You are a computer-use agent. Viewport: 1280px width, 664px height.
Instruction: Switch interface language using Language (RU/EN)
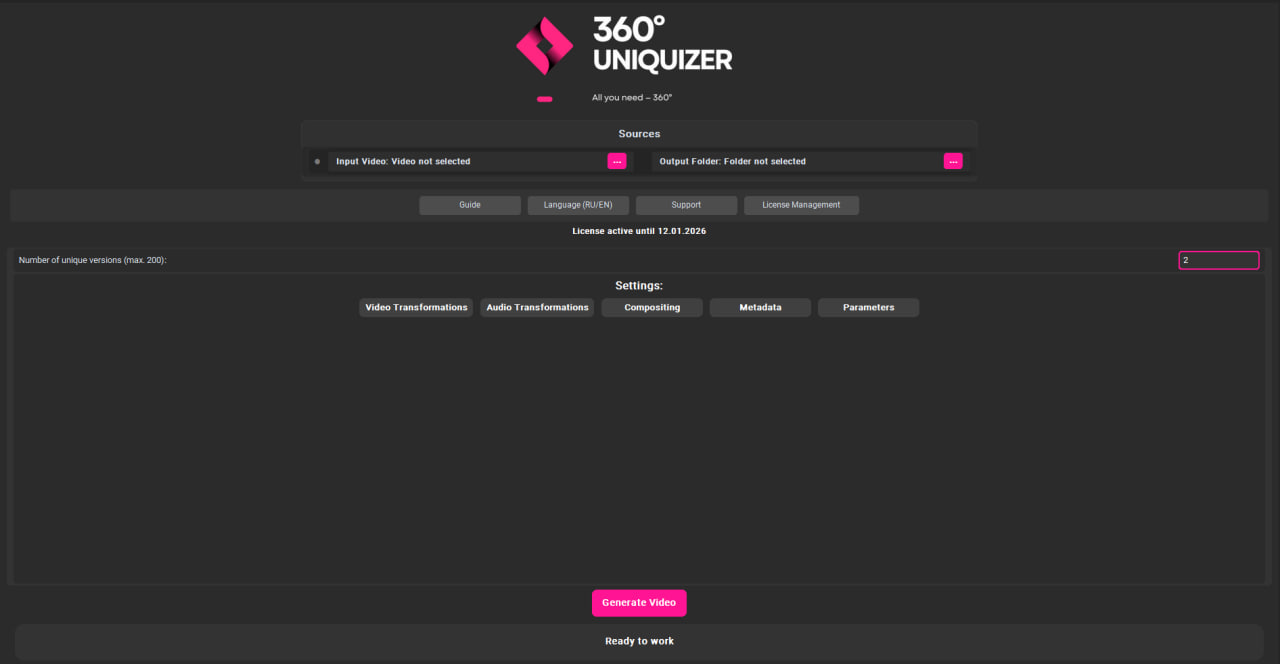tap(578, 204)
